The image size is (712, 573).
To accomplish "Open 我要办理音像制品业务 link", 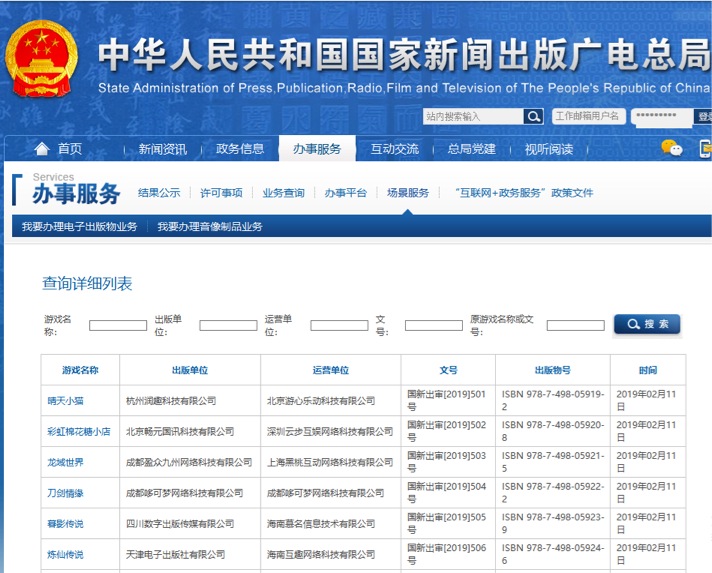I will (210, 227).
